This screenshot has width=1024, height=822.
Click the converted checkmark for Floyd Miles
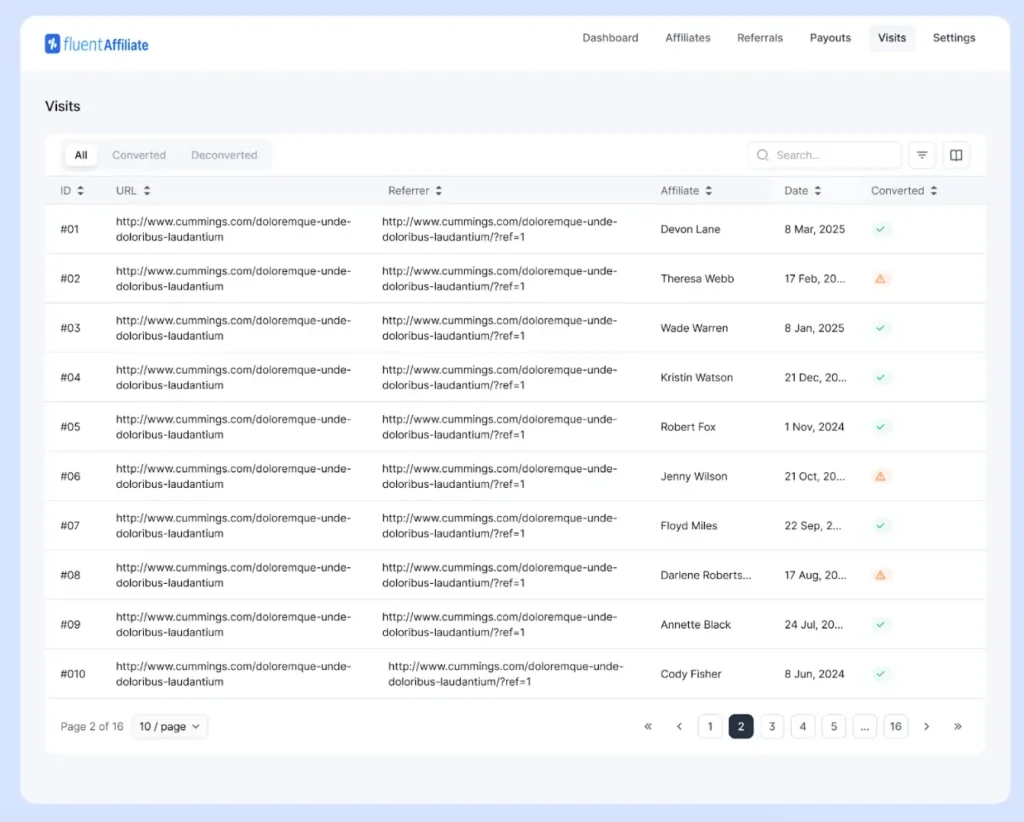(x=880, y=526)
